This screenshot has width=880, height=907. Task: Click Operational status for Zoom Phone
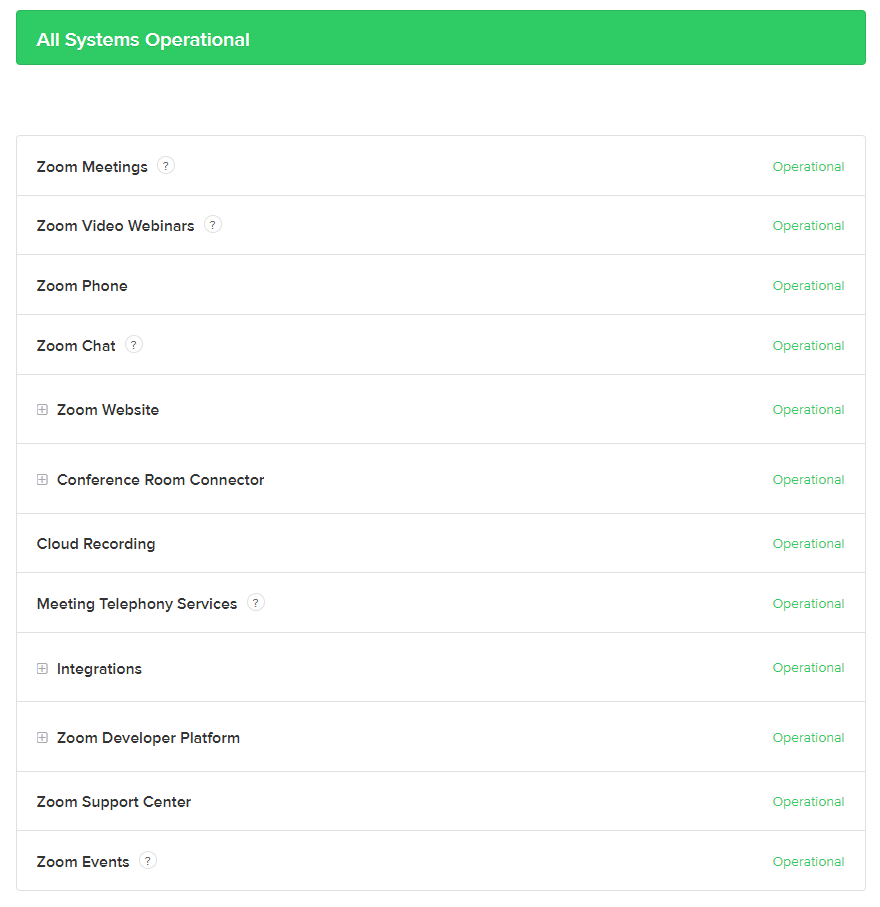point(808,286)
